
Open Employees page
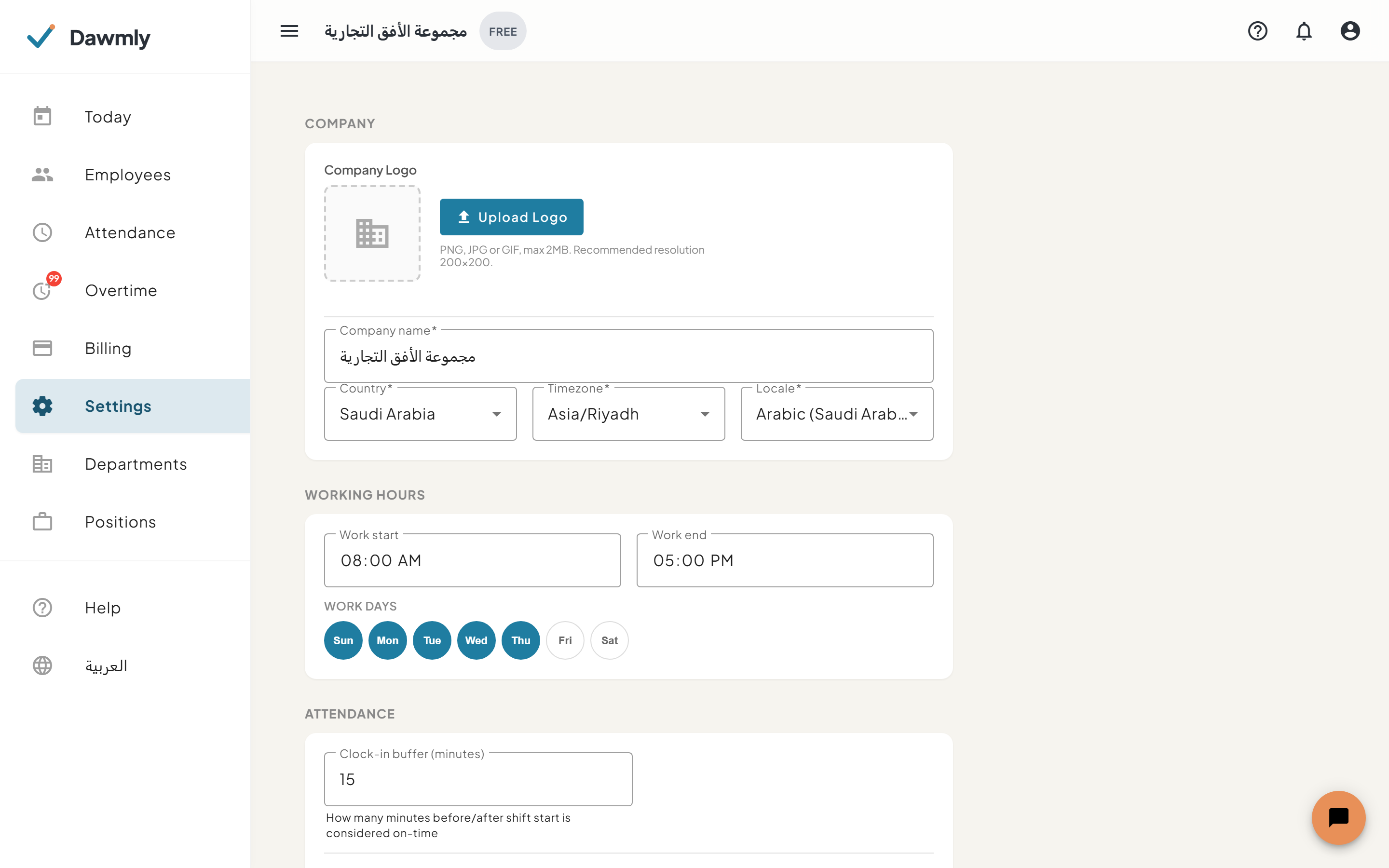tap(133, 175)
